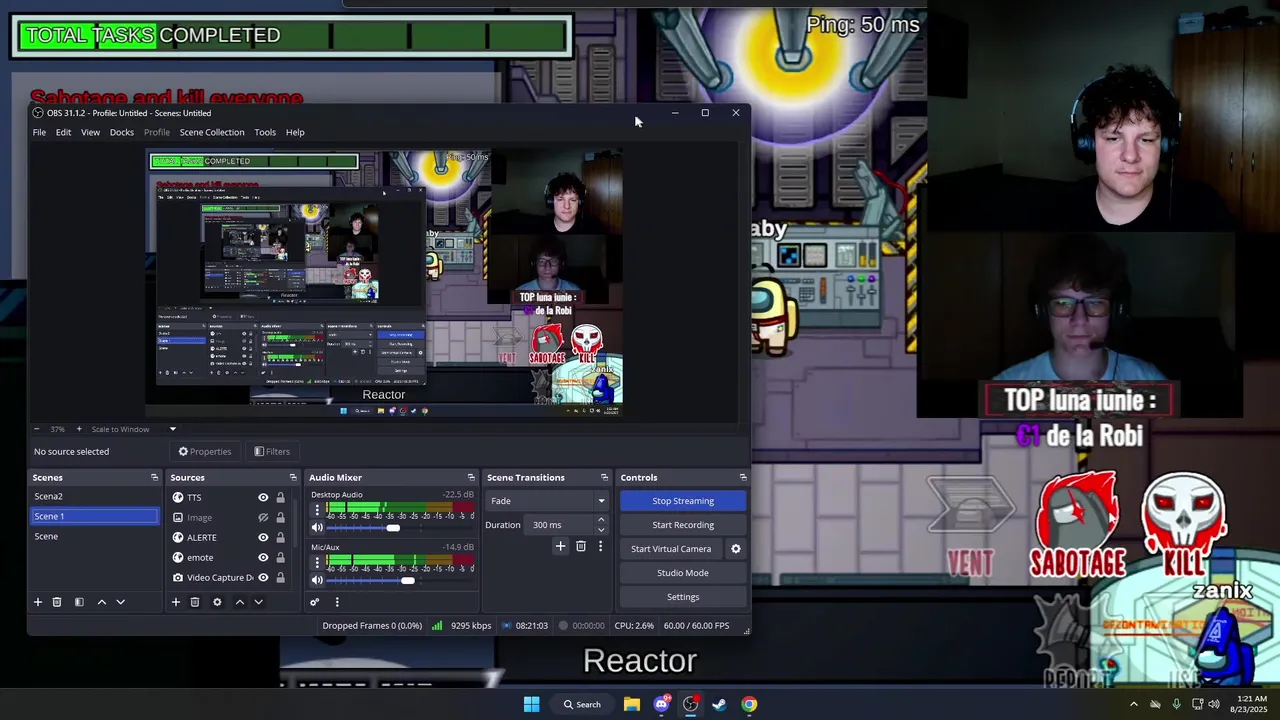Screen dimensions: 1280x720
Task: Move scene down arrow in Scenes panel
Action: click(120, 602)
